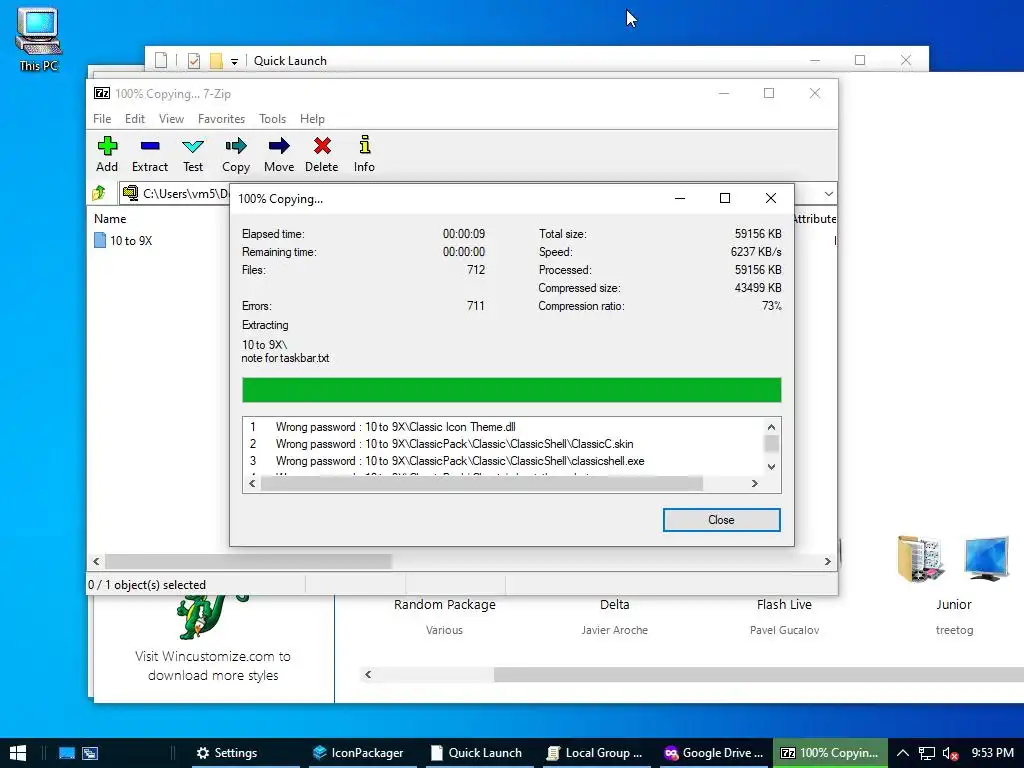Switch to Google Drive taskbar button
The height and width of the screenshot is (768, 1024).
click(x=713, y=753)
